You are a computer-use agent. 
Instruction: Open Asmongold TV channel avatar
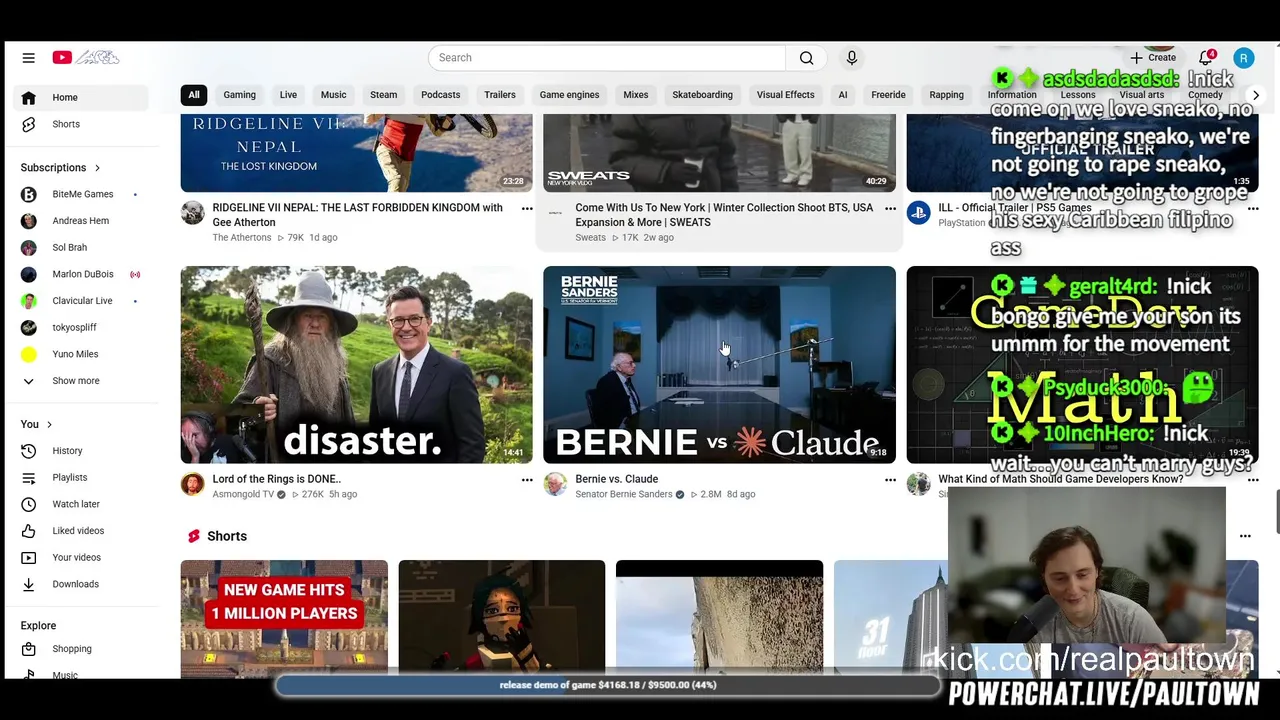pos(192,485)
